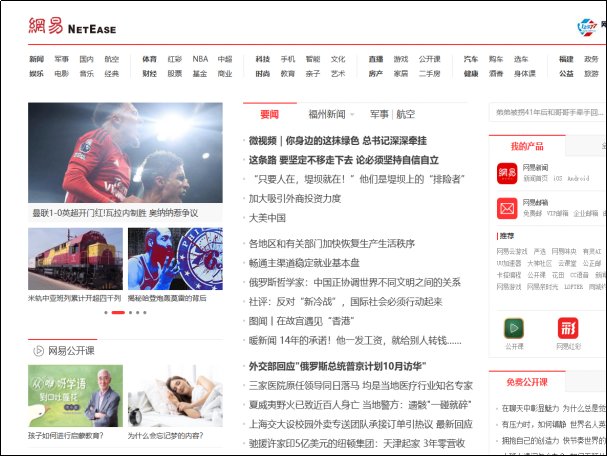Go to 手机 navigation link
This screenshot has height=456, width=607.
[x=288, y=59]
